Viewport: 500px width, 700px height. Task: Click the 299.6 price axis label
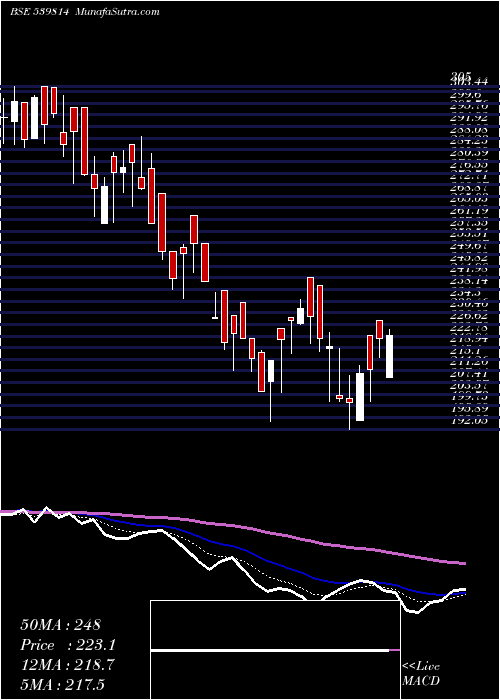click(466, 95)
